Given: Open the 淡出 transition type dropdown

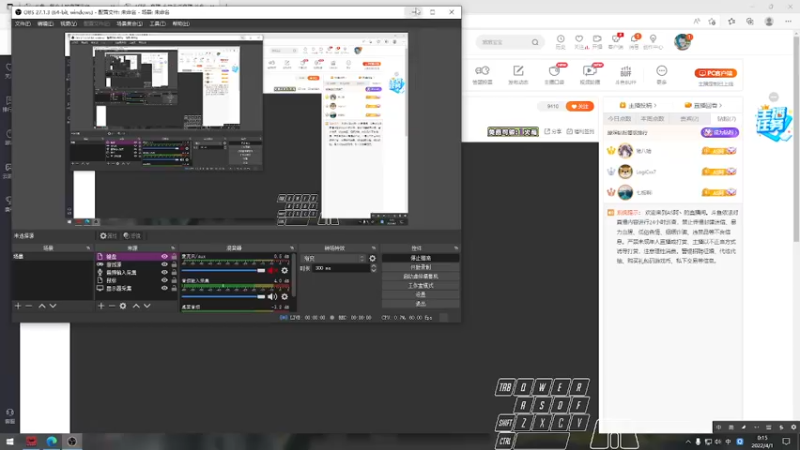Looking at the screenshot, I should pyautogui.click(x=333, y=259).
